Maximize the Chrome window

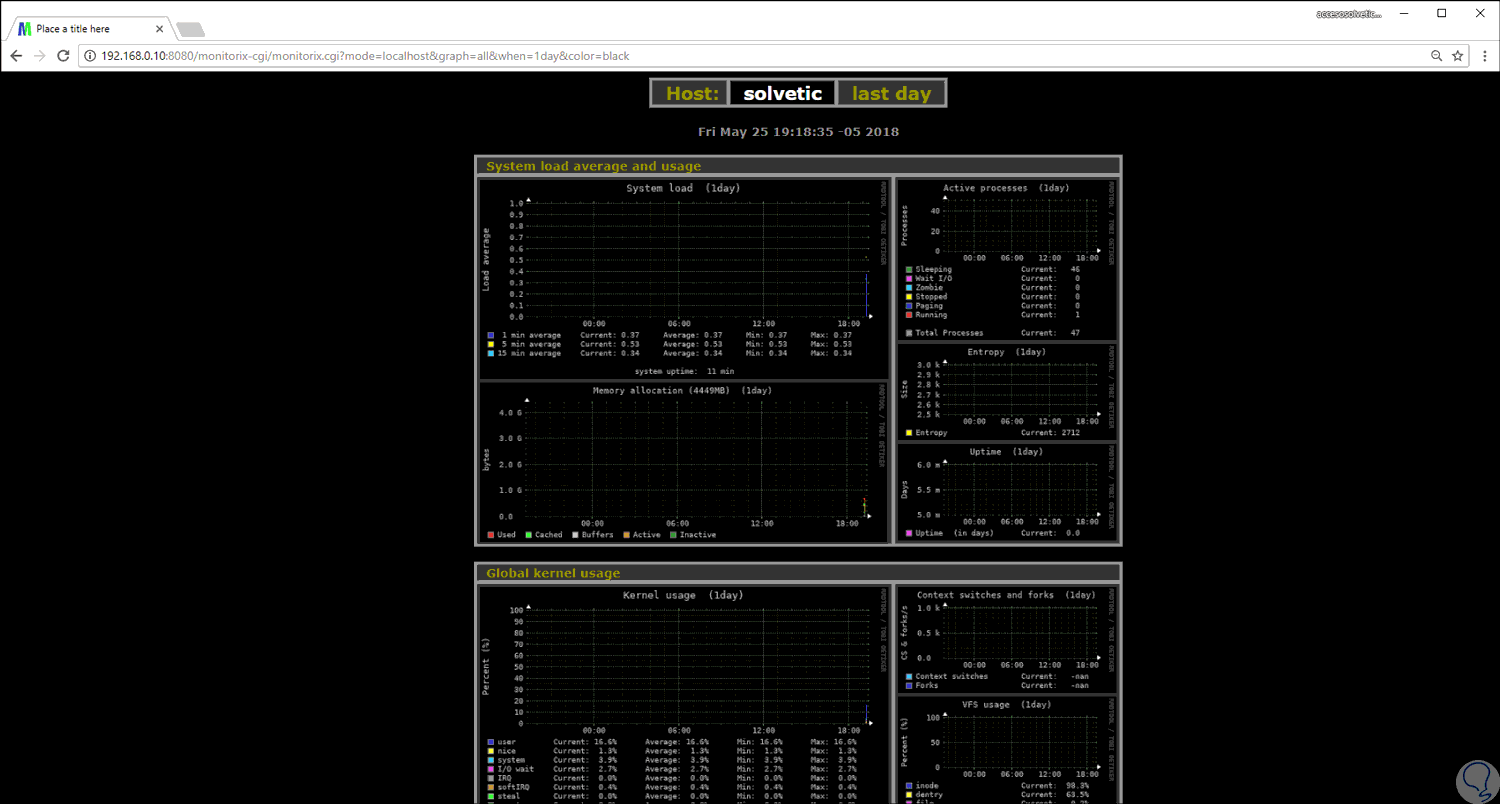(1441, 14)
